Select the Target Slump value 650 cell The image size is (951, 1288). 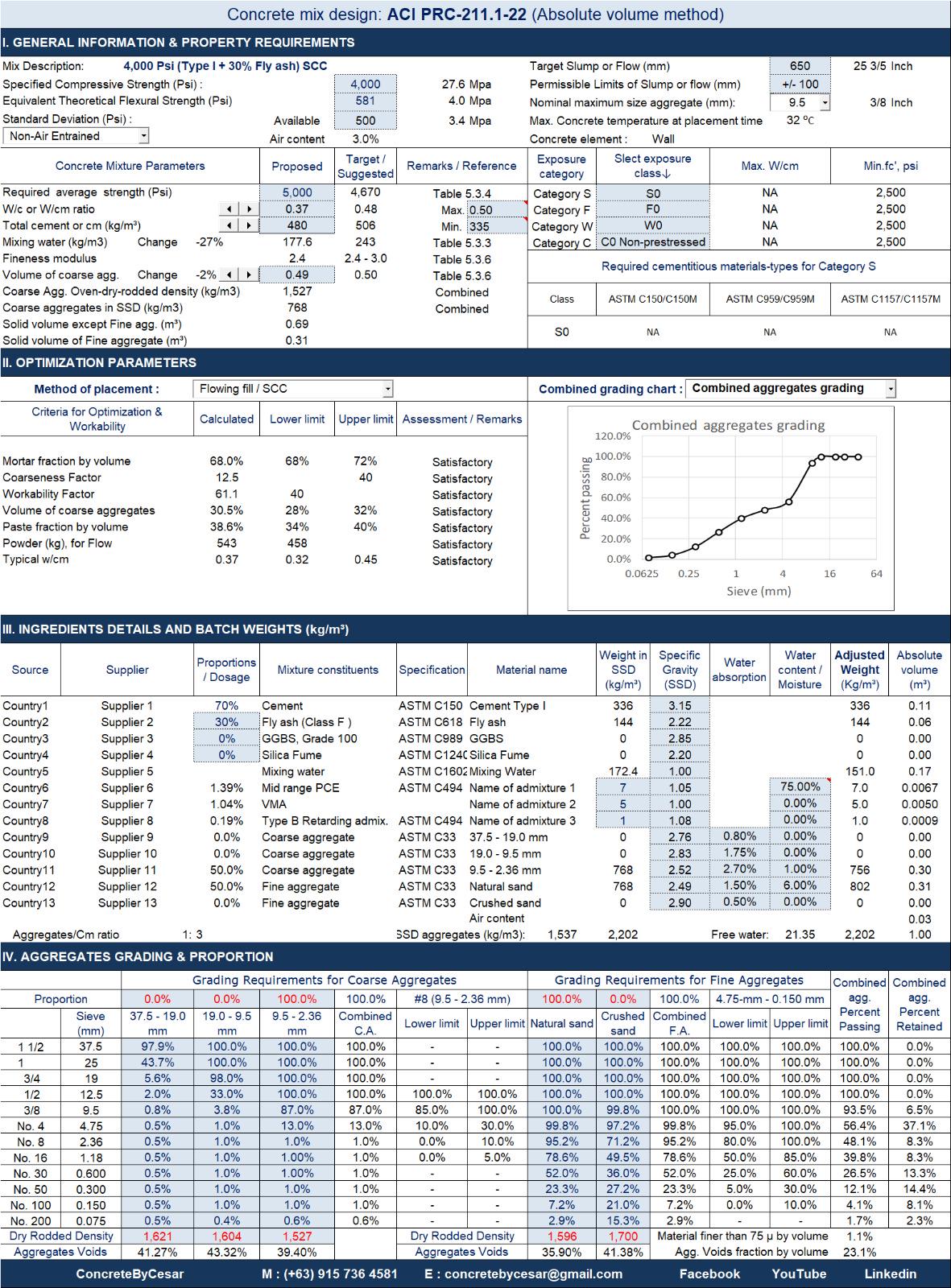800,66
